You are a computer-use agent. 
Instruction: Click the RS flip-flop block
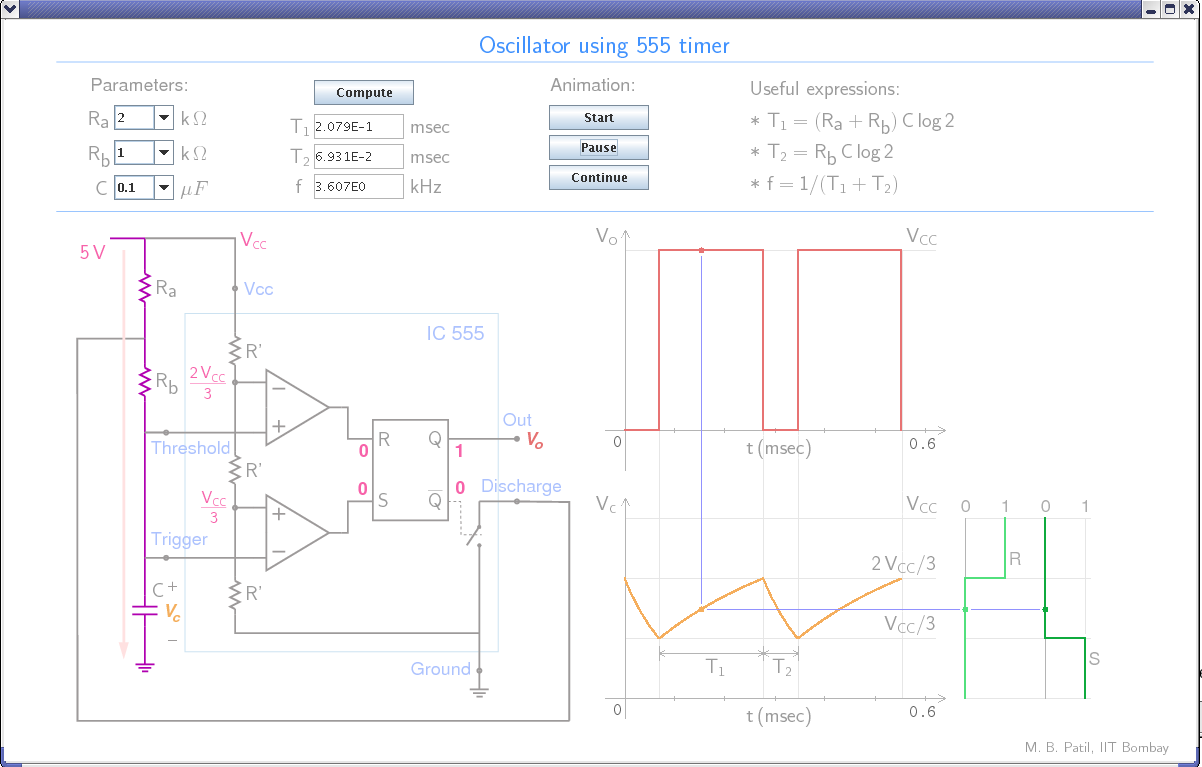(x=410, y=469)
